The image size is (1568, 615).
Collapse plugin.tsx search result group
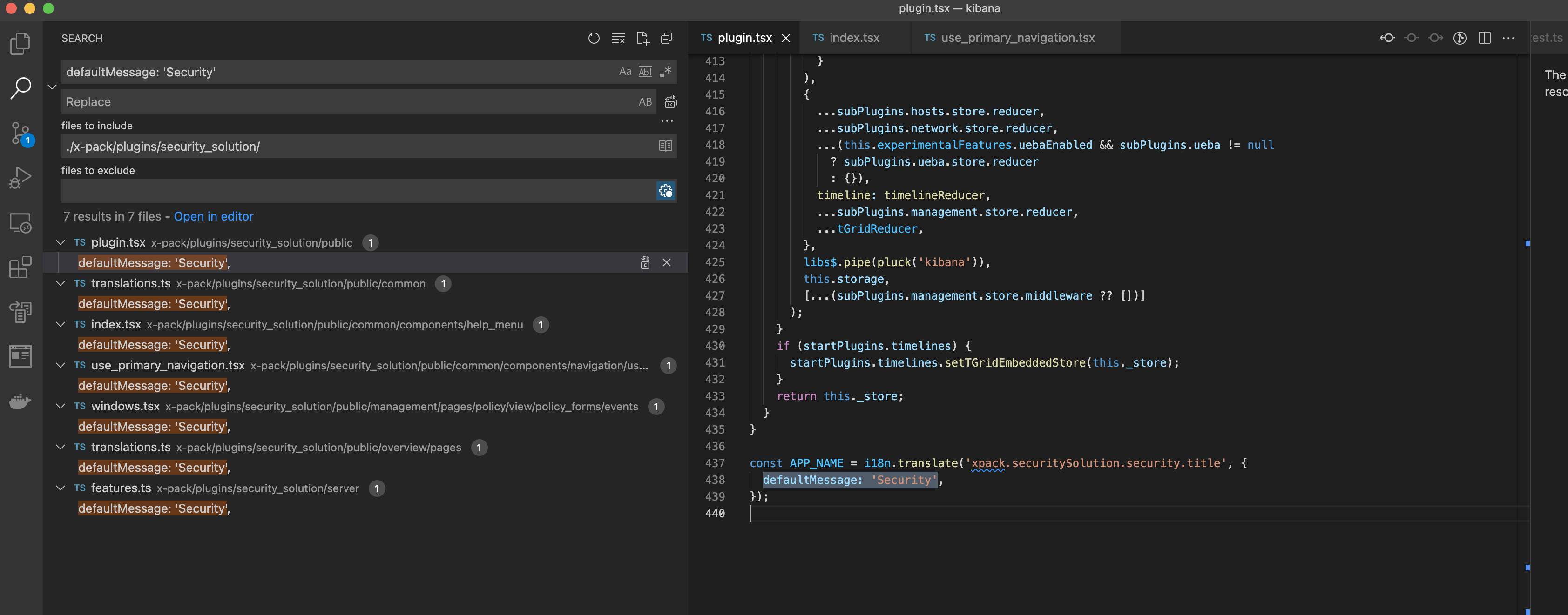pos(60,243)
